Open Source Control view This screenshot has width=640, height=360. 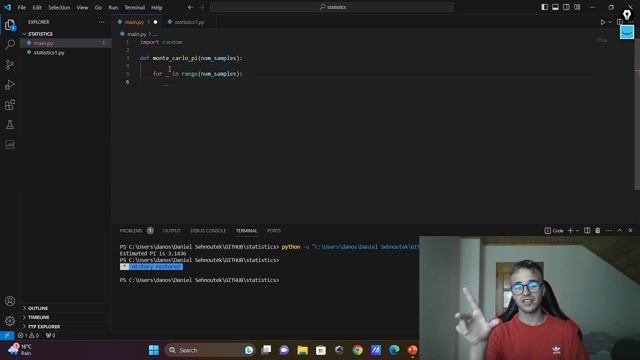[10, 64]
